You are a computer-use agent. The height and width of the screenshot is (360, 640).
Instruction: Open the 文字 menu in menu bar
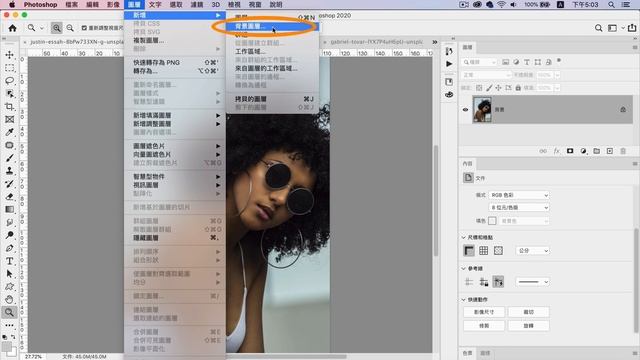click(x=155, y=4)
